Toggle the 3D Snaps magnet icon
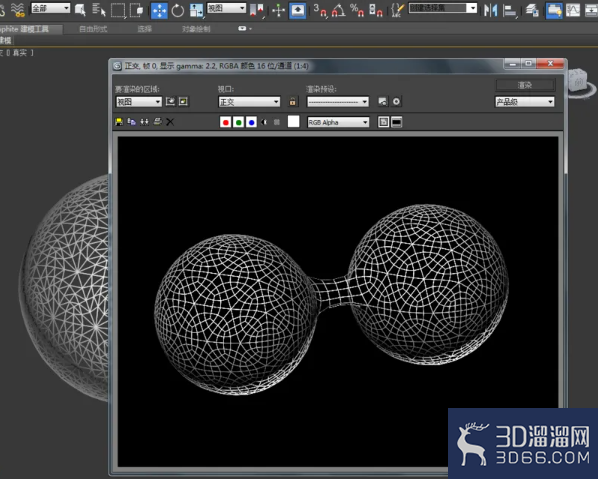This screenshot has width=598, height=479. (320, 10)
